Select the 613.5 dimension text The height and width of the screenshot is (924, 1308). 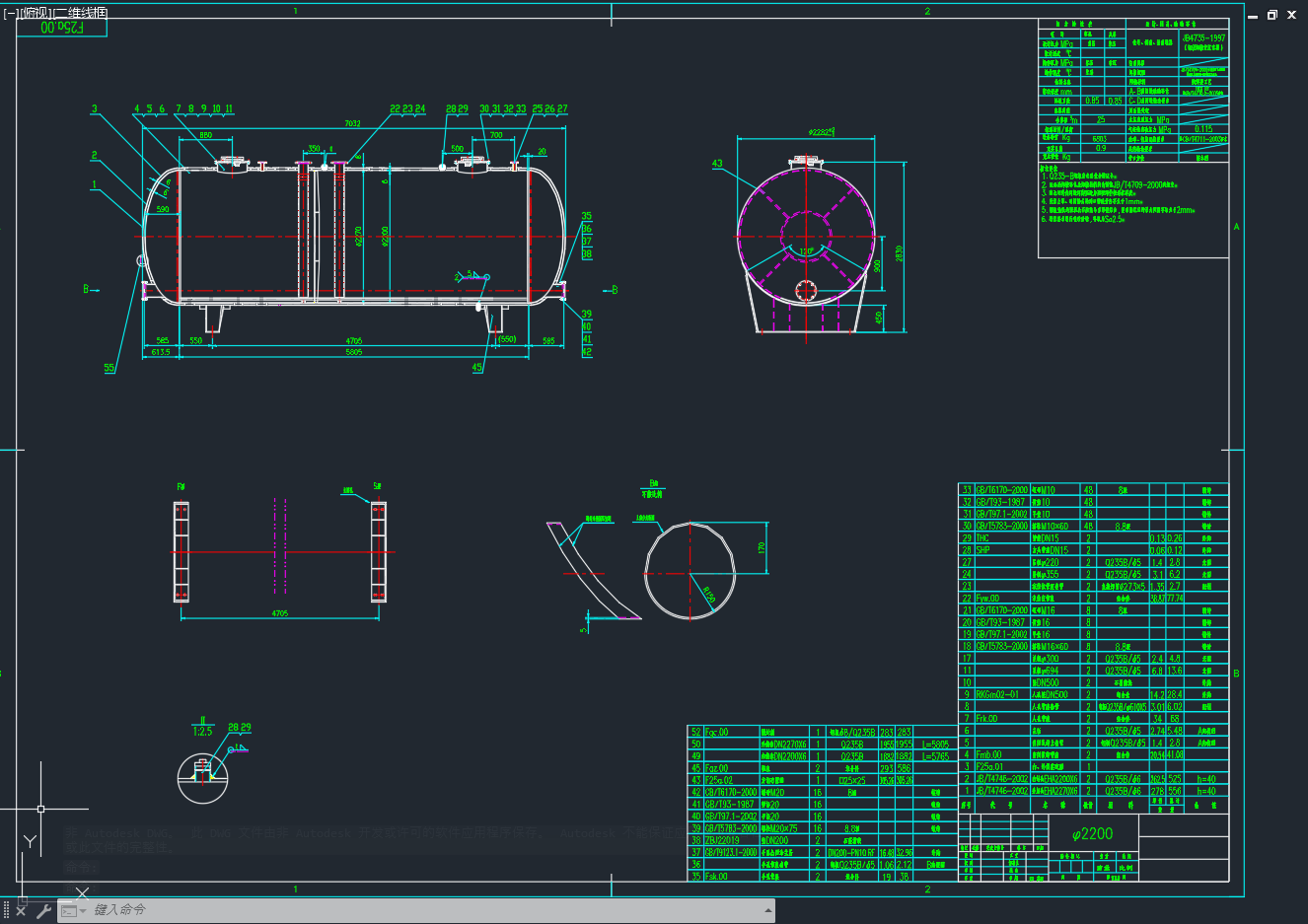point(161,351)
